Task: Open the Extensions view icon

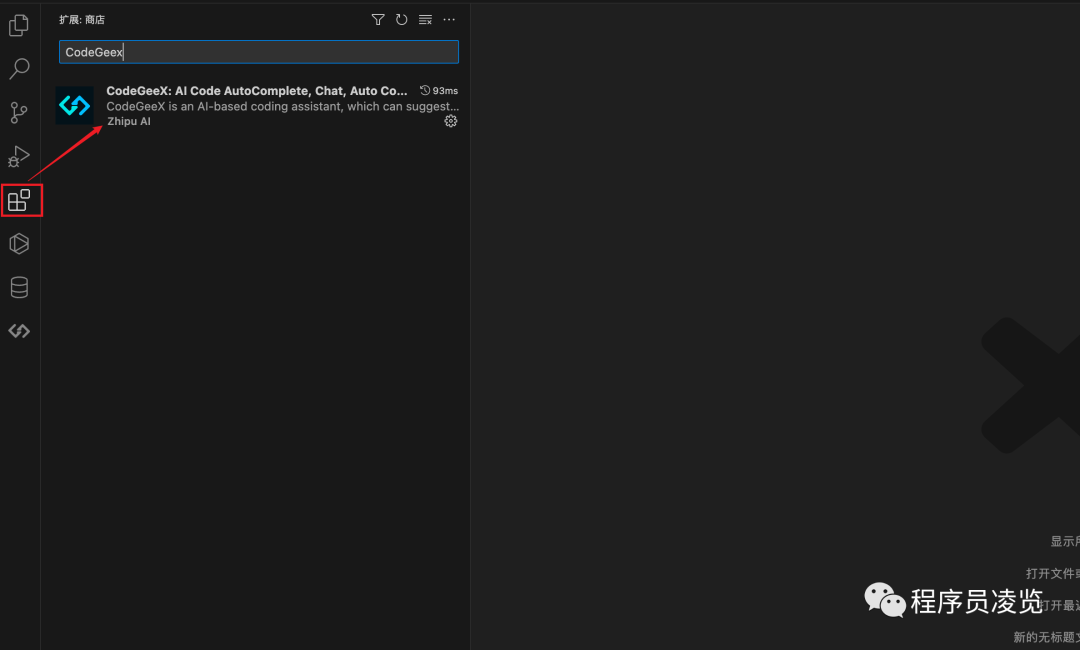Action: (19, 200)
